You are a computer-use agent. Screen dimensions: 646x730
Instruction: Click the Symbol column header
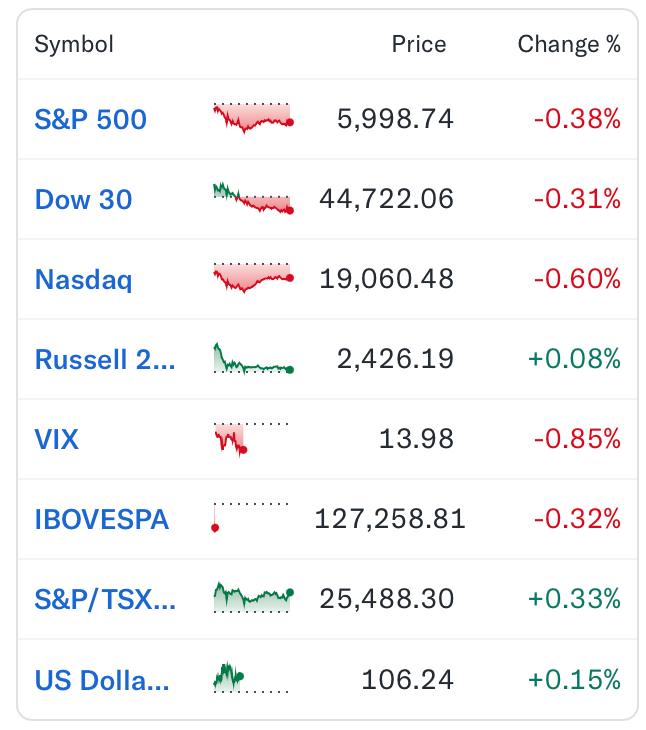74,45
